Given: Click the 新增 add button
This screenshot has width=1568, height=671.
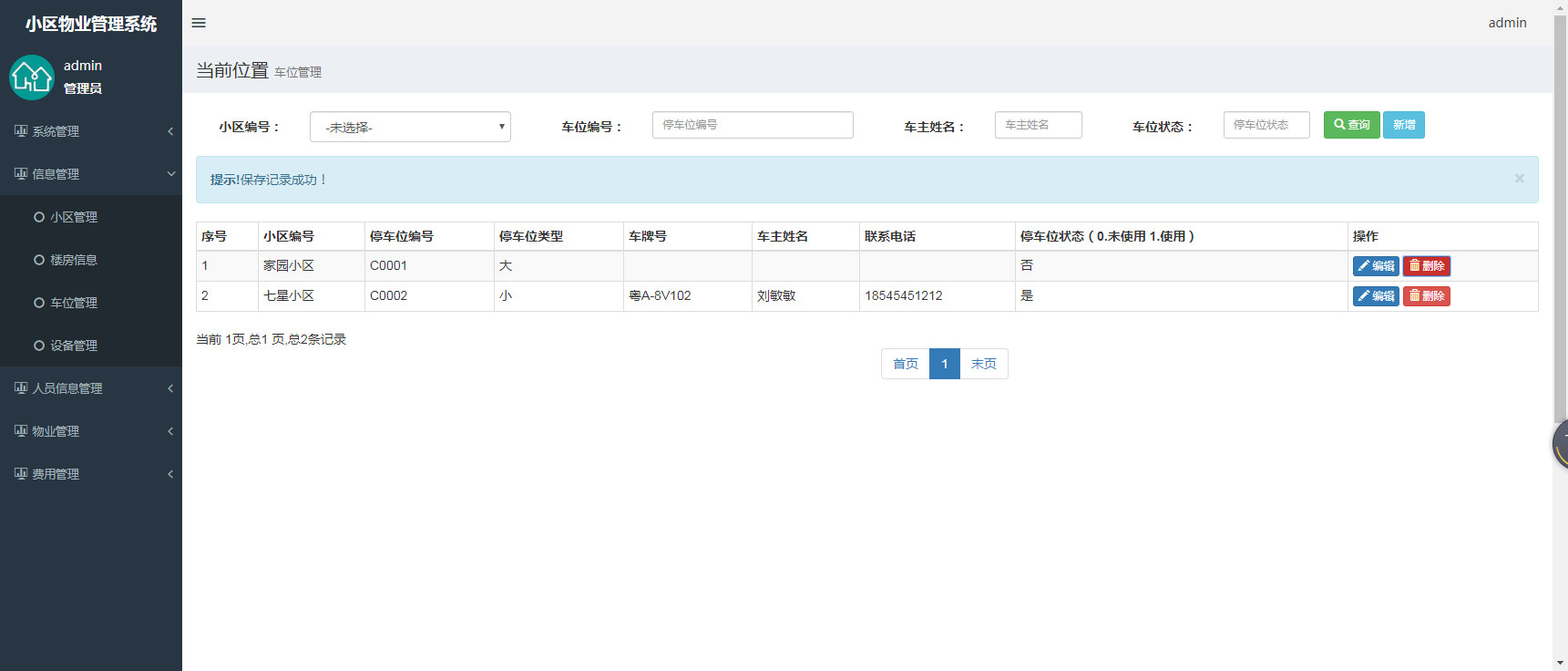Looking at the screenshot, I should click(1403, 125).
